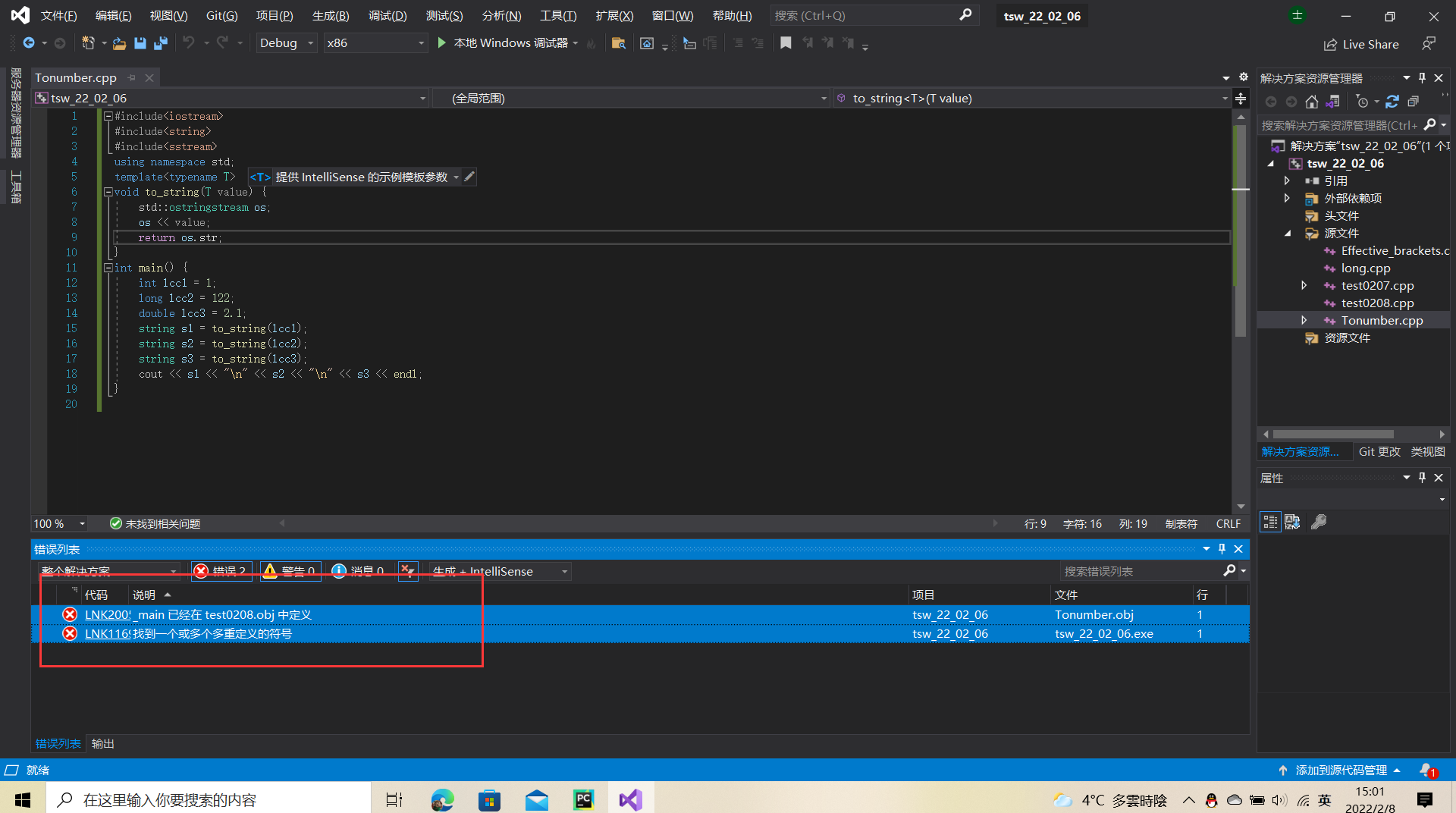This screenshot has height=813, width=1456.
Task: Click 添加到源代码管理 in the status bar
Action: pos(1341,771)
